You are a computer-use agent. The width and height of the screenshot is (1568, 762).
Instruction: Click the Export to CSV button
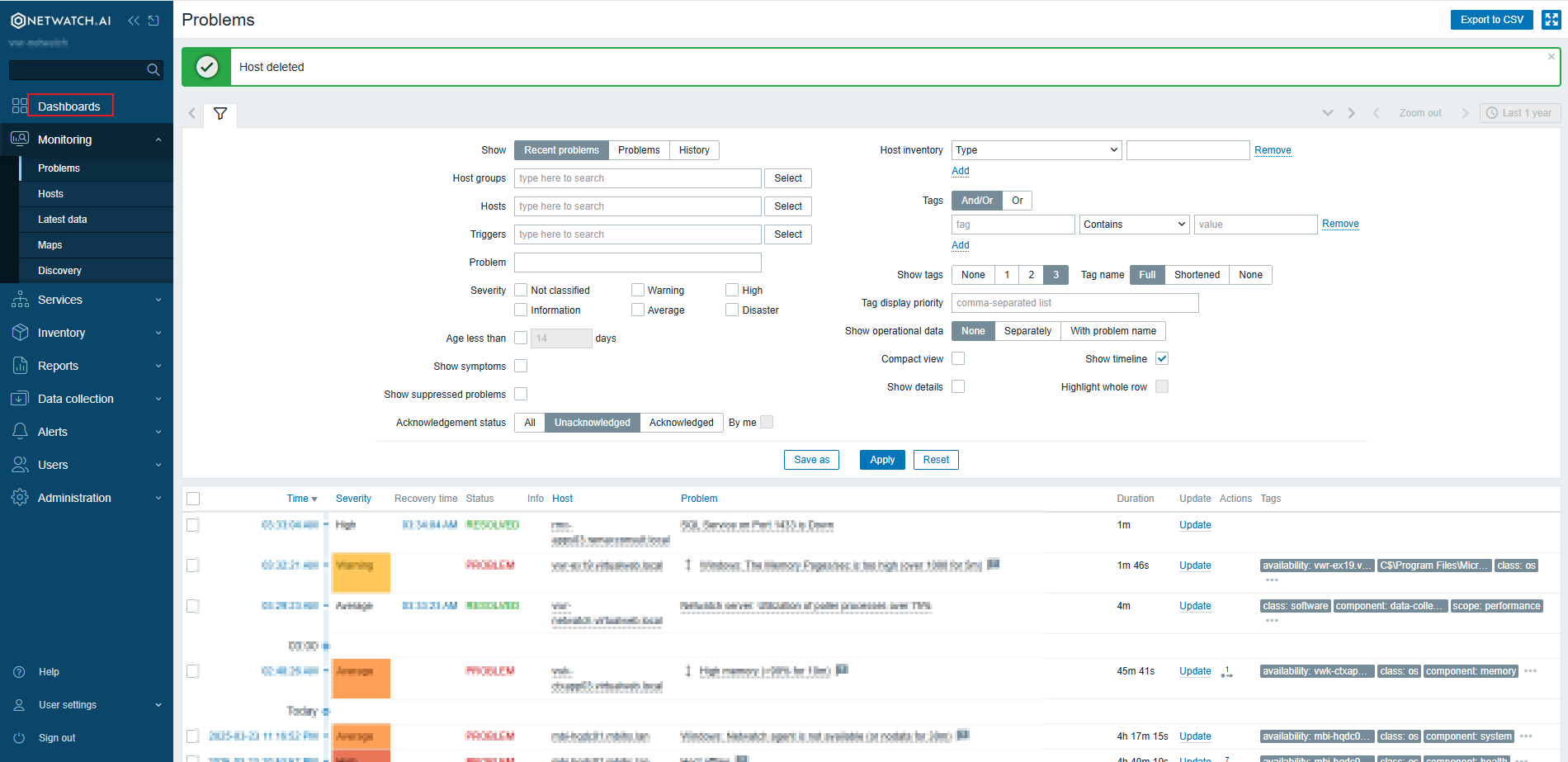pos(1491,19)
